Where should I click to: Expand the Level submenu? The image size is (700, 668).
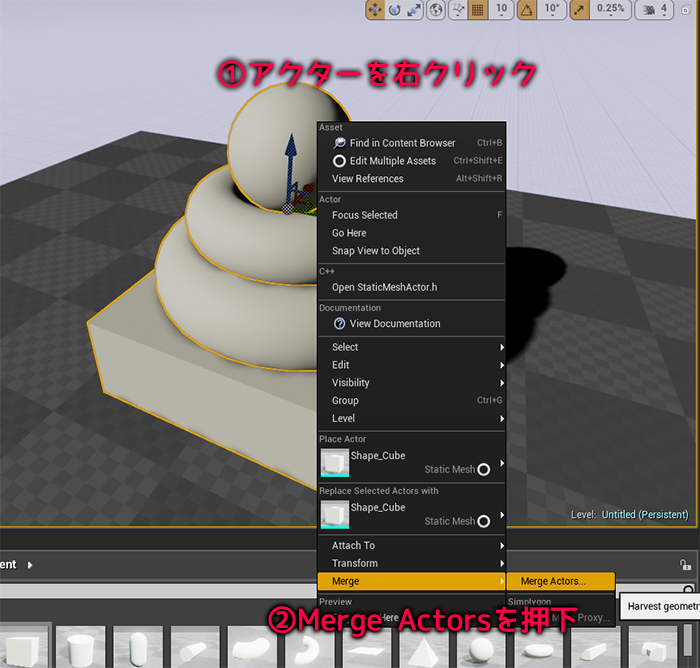coord(411,418)
